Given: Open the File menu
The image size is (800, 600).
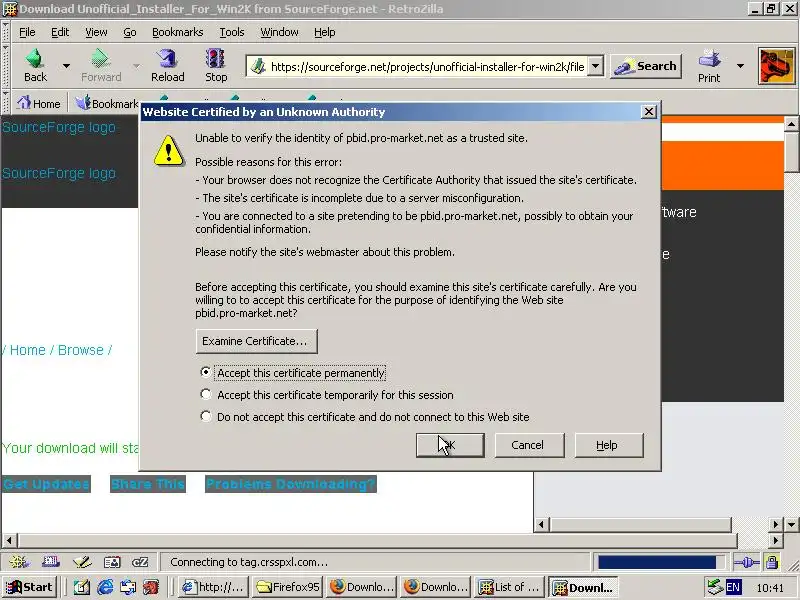Looking at the screenshot, I should 27,32.
